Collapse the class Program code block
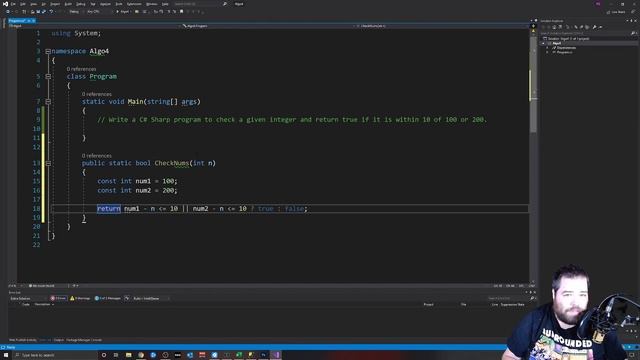 point(48,76)
